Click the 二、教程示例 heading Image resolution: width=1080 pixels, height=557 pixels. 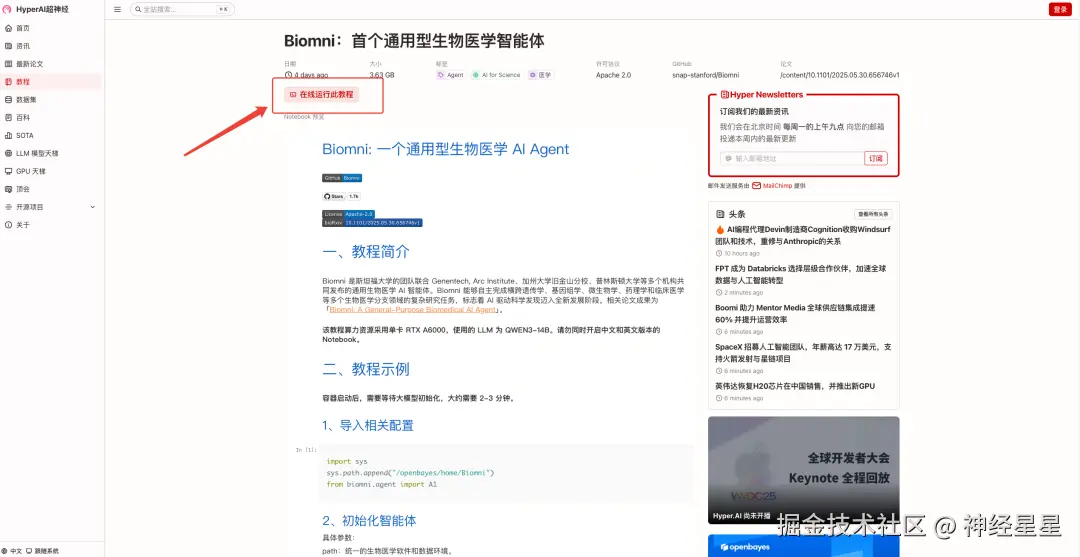[x=366, y=369]
